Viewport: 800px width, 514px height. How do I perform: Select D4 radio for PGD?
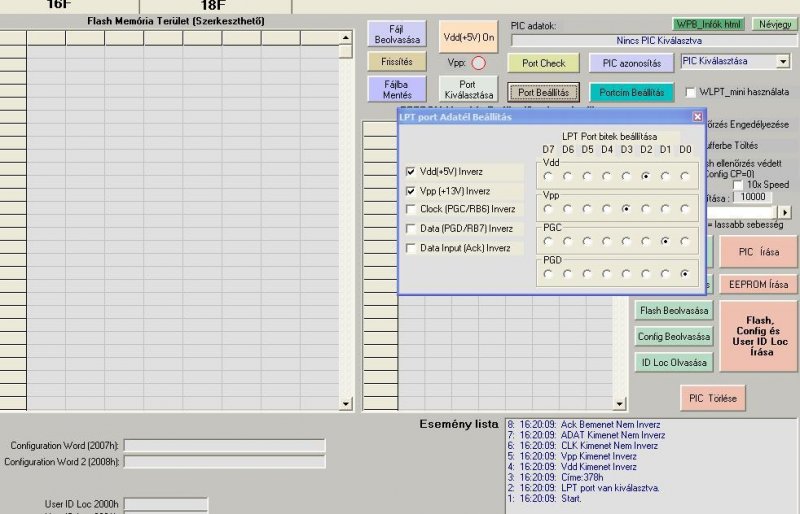[607, 274]
